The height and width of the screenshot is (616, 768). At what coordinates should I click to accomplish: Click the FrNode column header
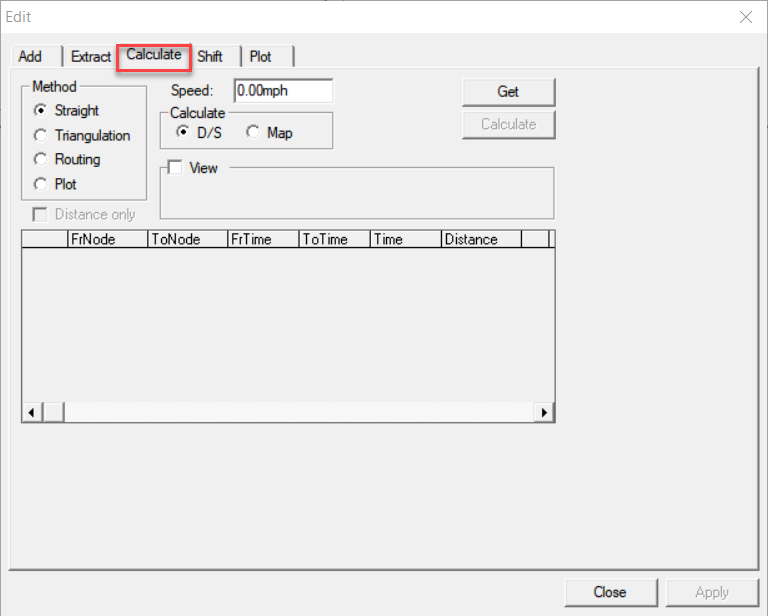(107, 239)
